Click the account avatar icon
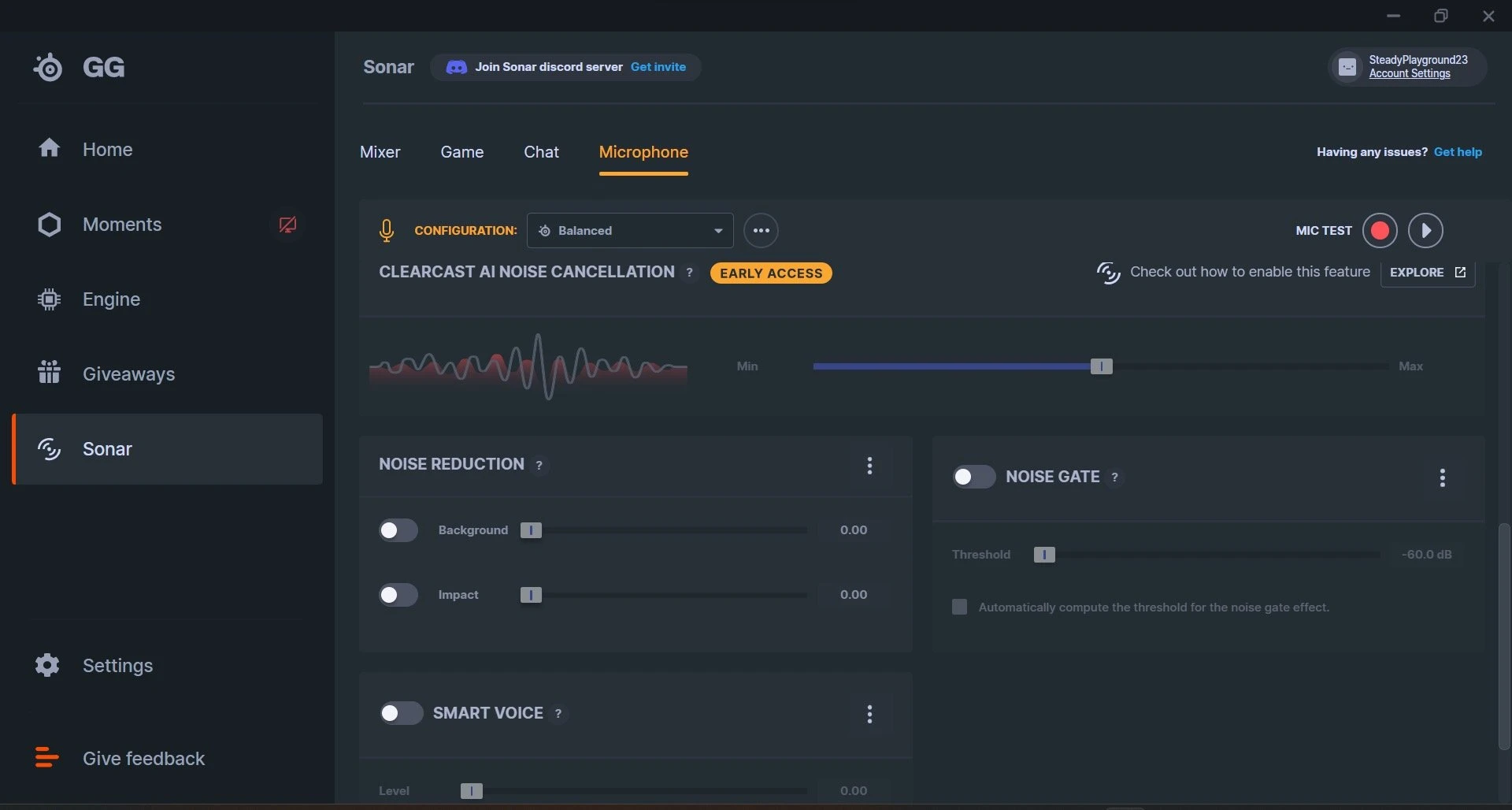Image resolution: width=1512 pixels, height=810 pixels. [x=1347, y=67]
